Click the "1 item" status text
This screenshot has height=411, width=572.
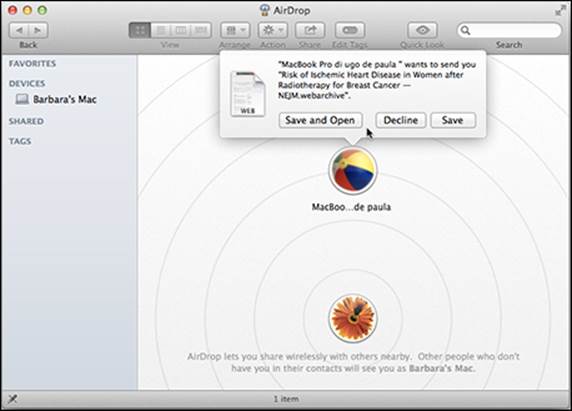tap(286, 399)
